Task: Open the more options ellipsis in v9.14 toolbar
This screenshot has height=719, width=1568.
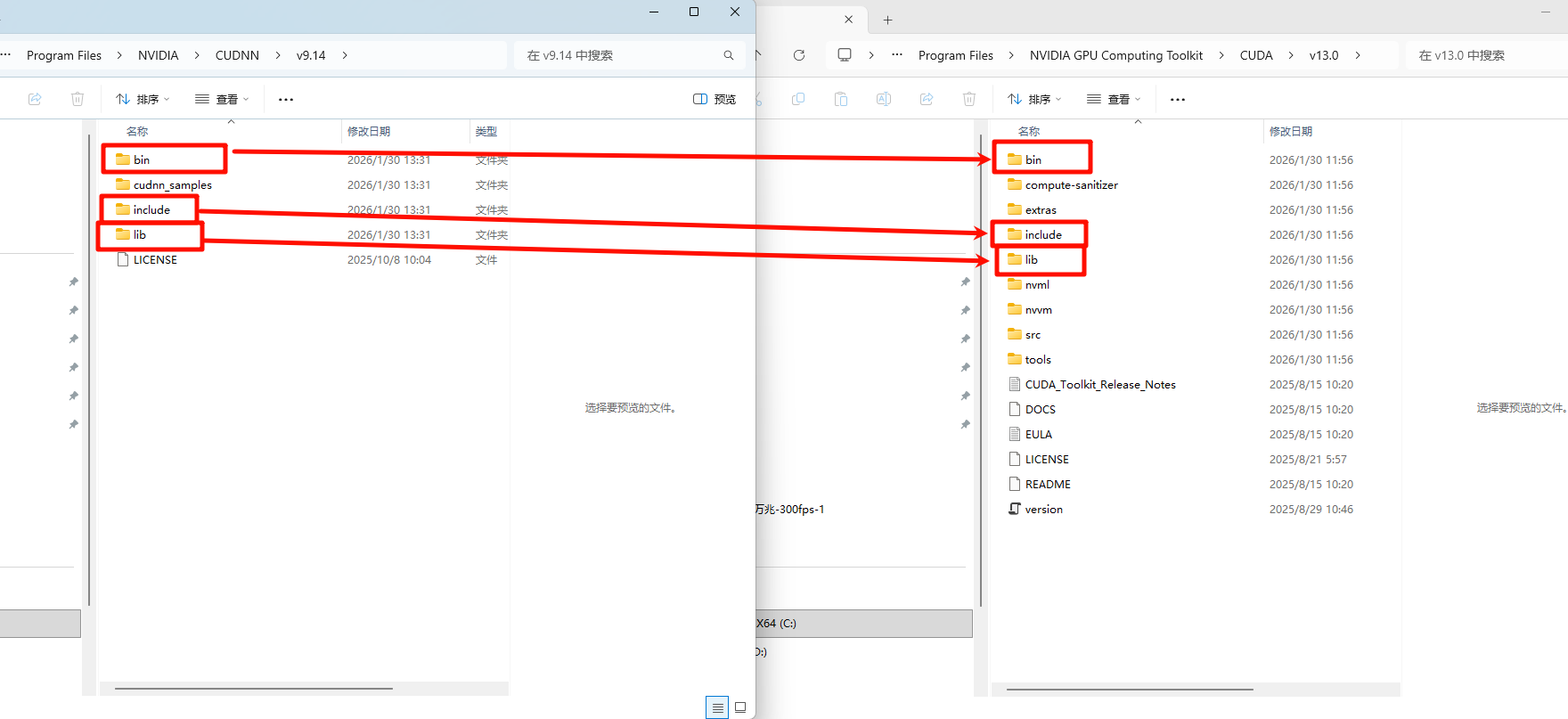Action: (x=286, y=99)
